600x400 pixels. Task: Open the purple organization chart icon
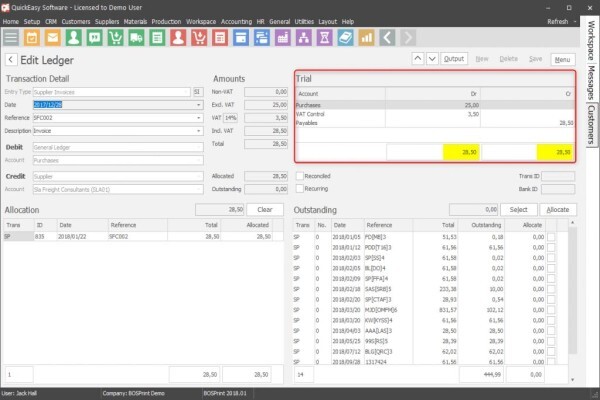click(303, 38)
